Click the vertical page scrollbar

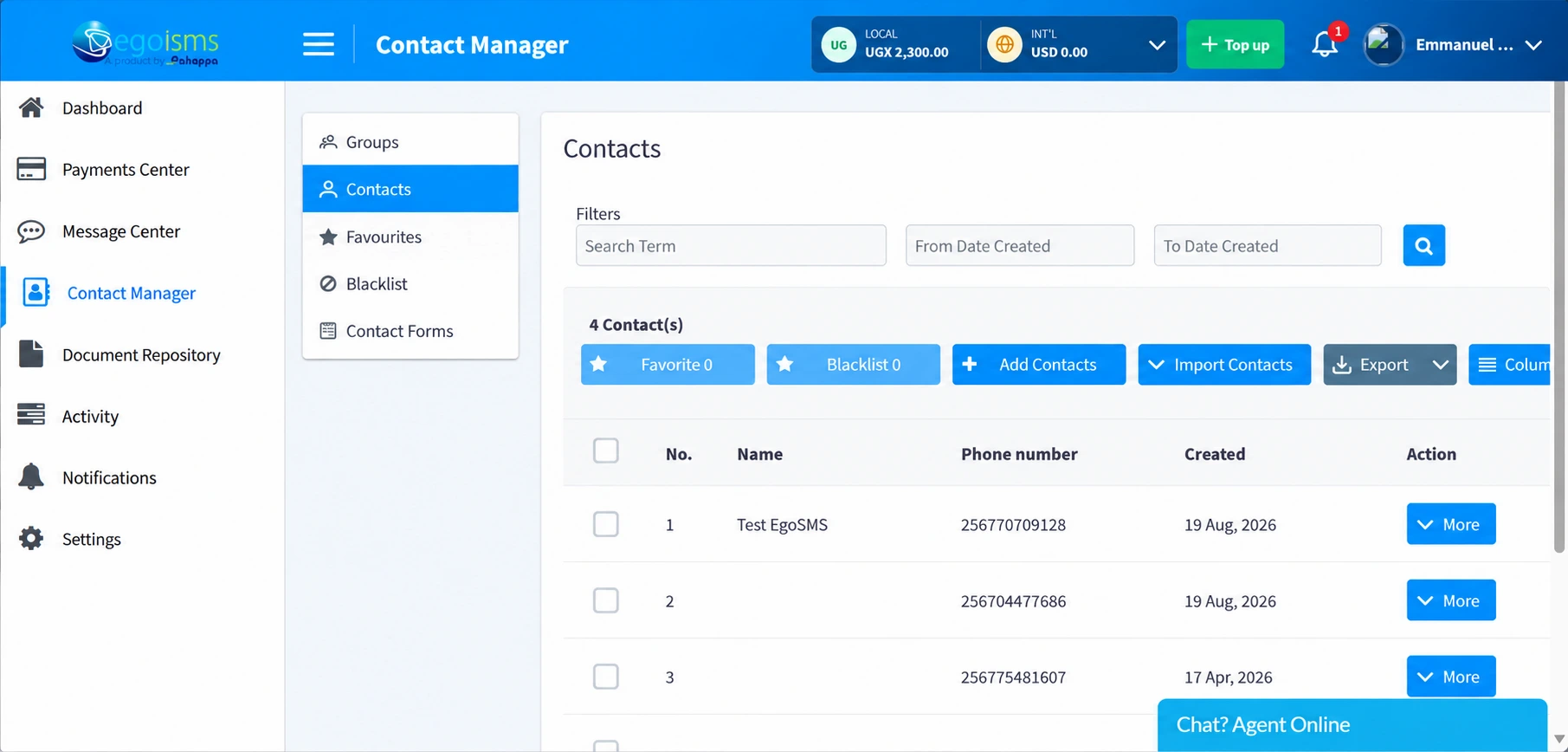(1559, 317)
